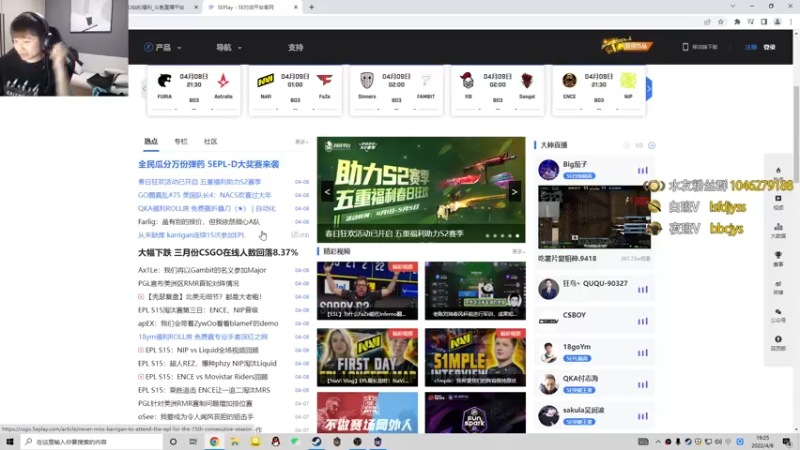
Task: Show next carousel banner slide
Action: point(514,192)
